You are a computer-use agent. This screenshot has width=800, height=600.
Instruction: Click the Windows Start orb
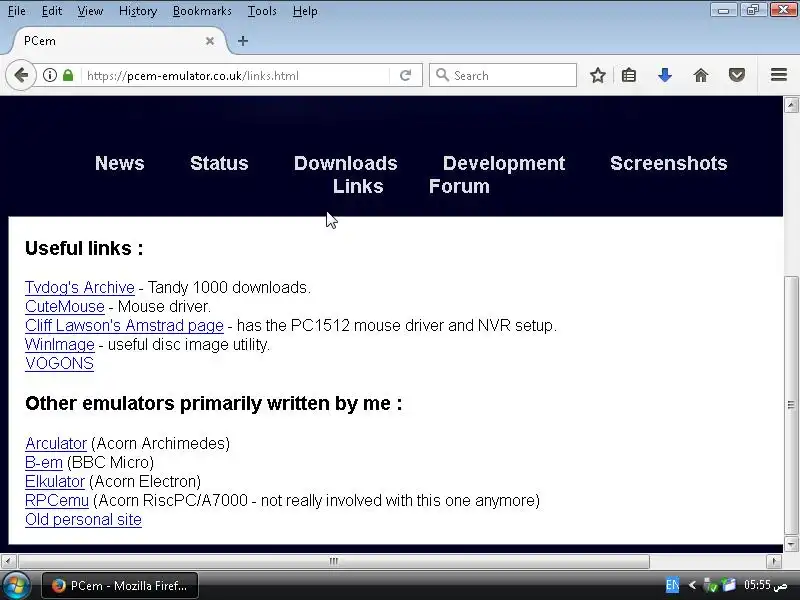(15, 586)
